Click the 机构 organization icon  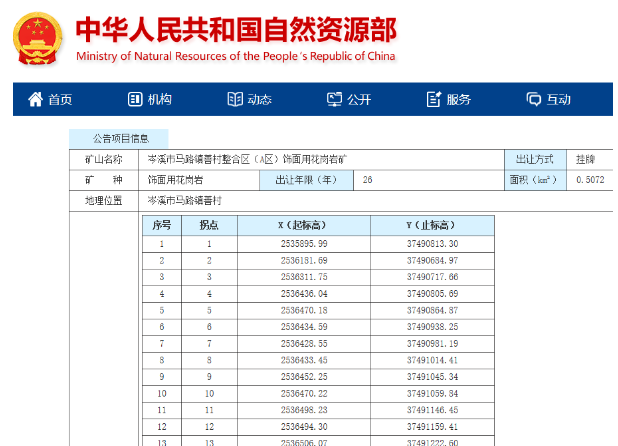coord(135,99)
